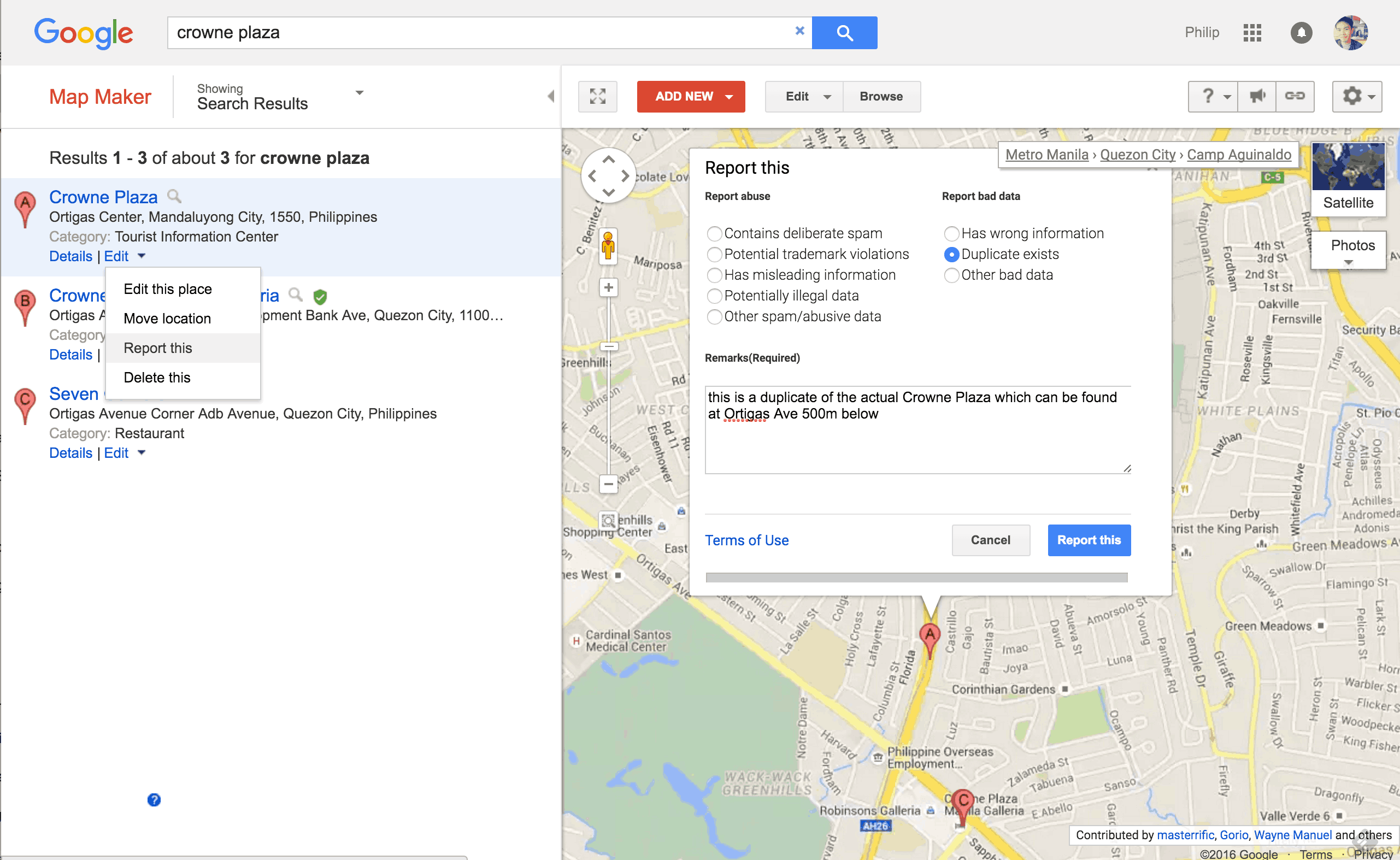Click the feedback megaphone icon

point(1257,96)
